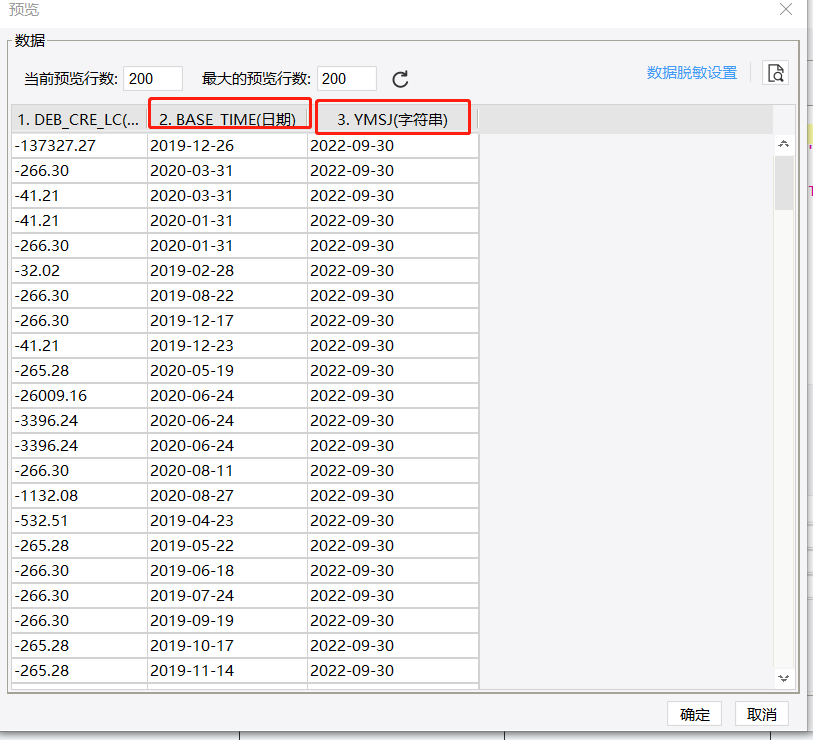813x740 pixels.
Task: Select date cell 2019-06-18
Action: coord(228,570)
